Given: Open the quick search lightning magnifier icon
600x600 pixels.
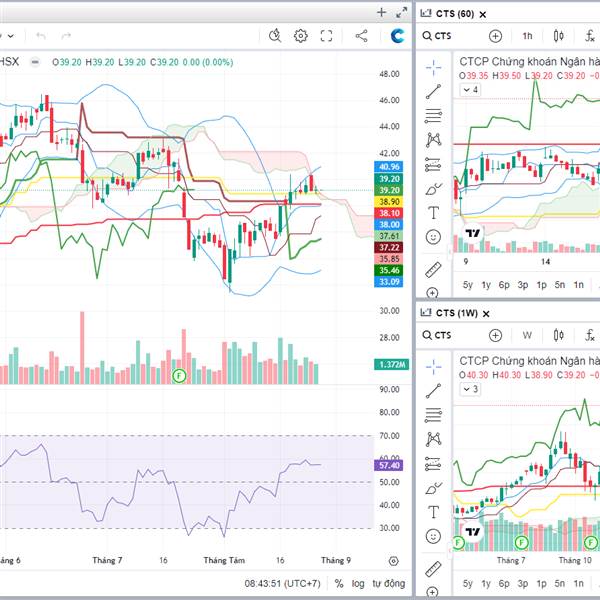Looking at the screenshot, I should point(275,36).
